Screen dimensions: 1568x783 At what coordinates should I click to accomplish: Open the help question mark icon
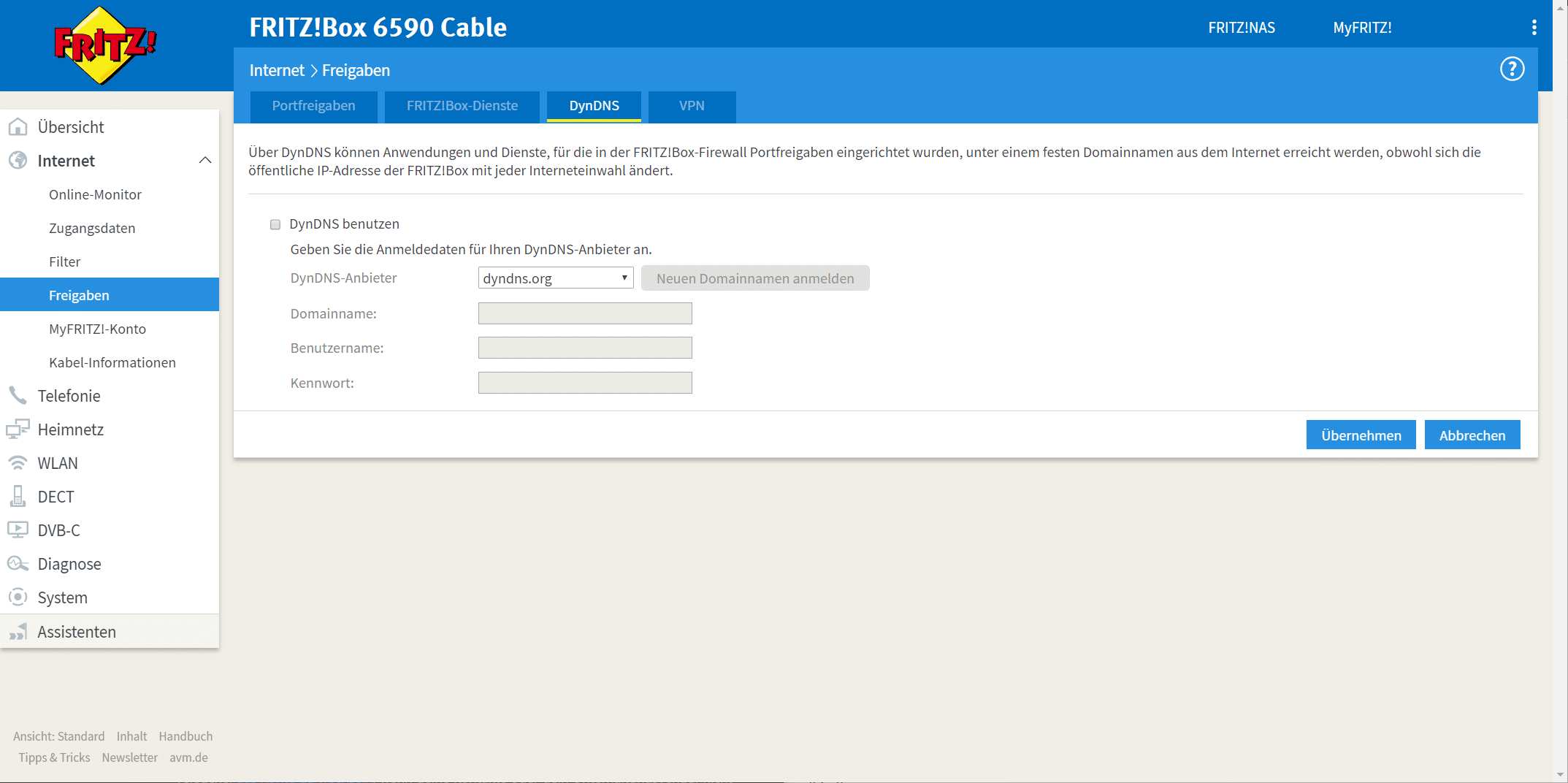1512,69
